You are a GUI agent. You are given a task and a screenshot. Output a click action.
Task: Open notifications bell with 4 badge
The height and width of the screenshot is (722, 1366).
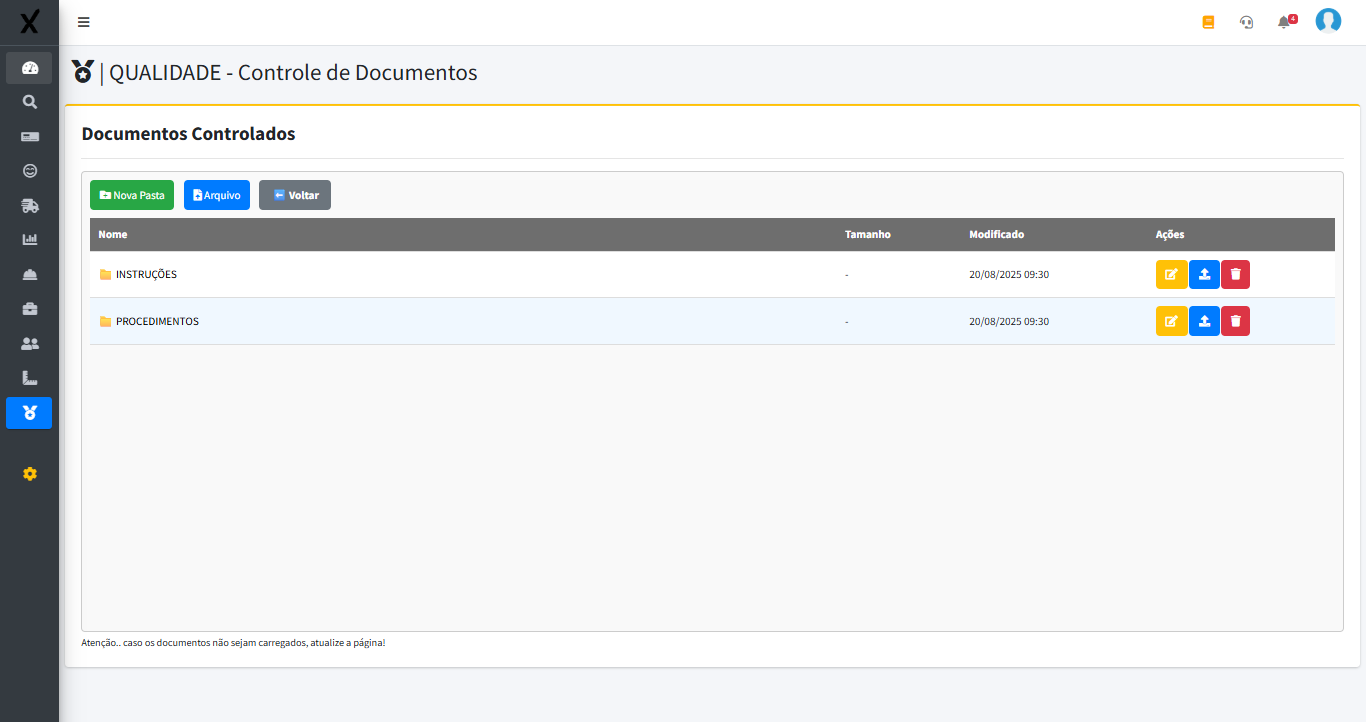[x=1285, y=22]
